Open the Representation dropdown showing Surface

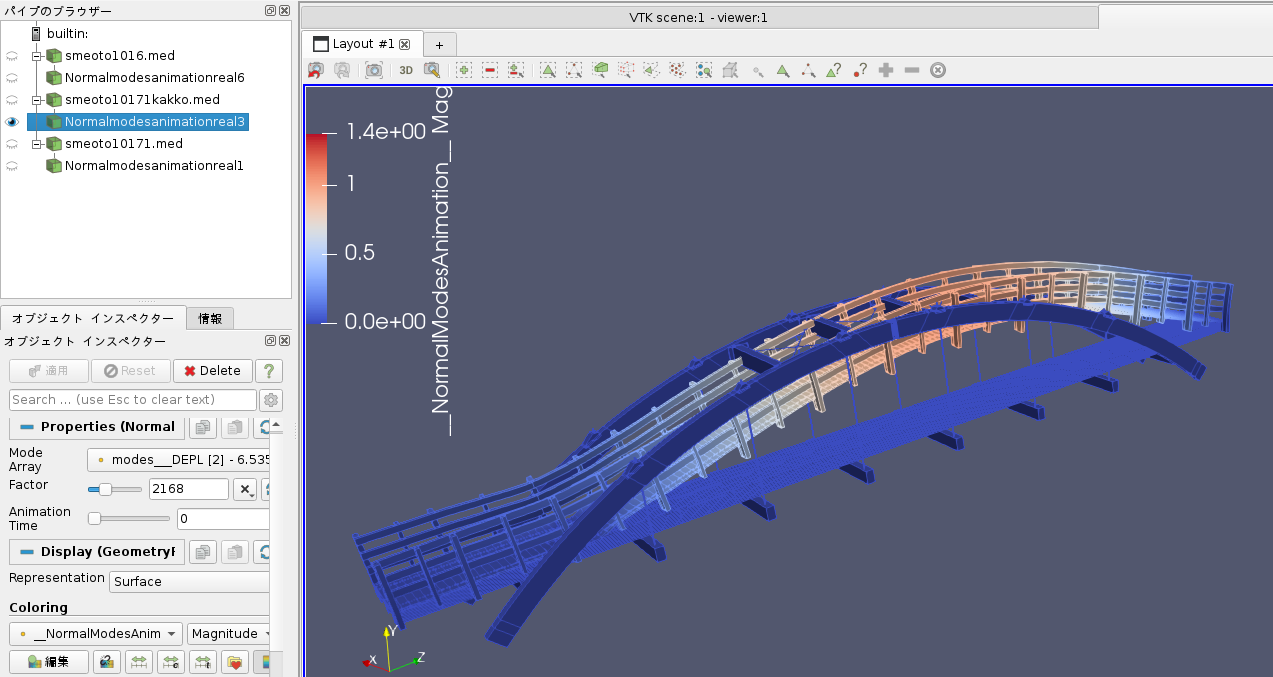pyautogui.click(x=190, y=581)
